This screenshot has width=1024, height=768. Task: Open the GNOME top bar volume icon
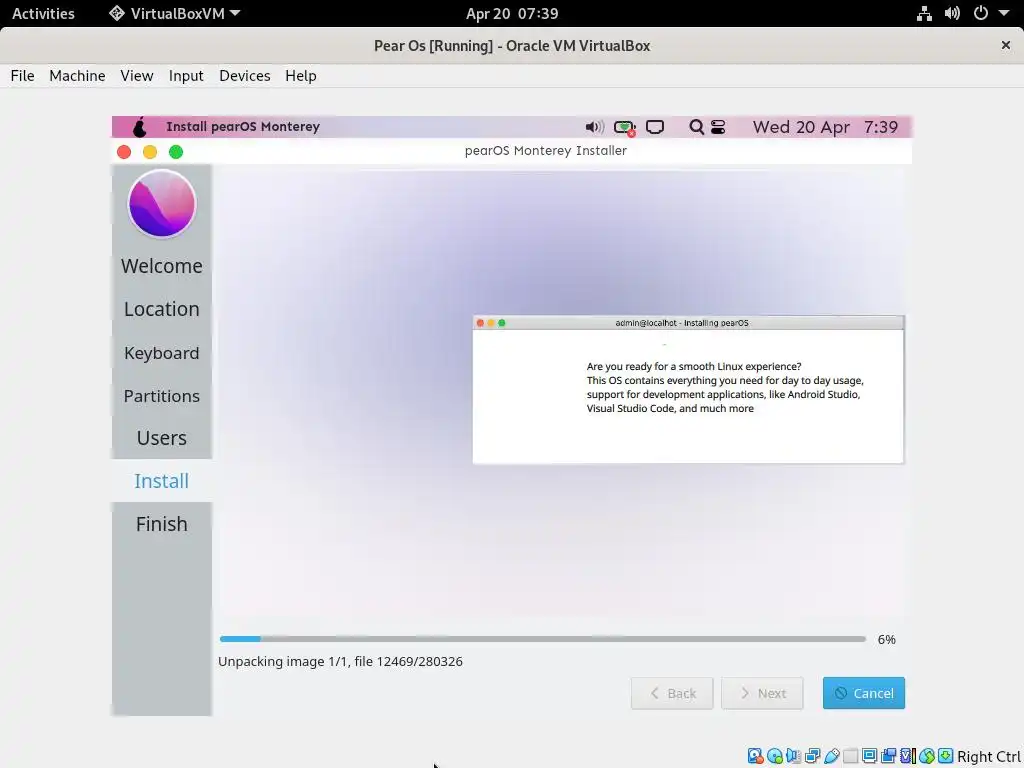coord(952,14)
